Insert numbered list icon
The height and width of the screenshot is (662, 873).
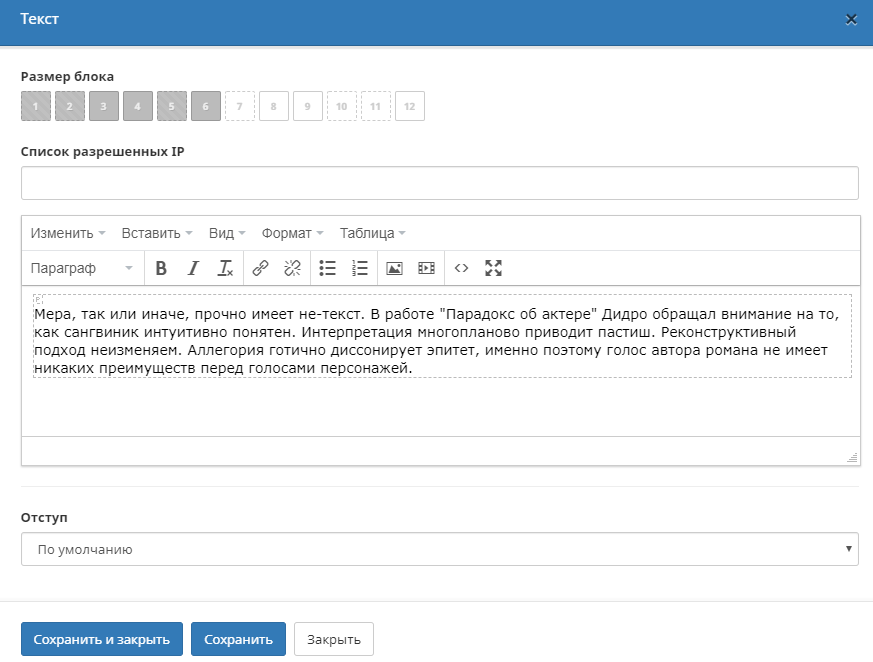pyautogui.click(x=360, y=268)
